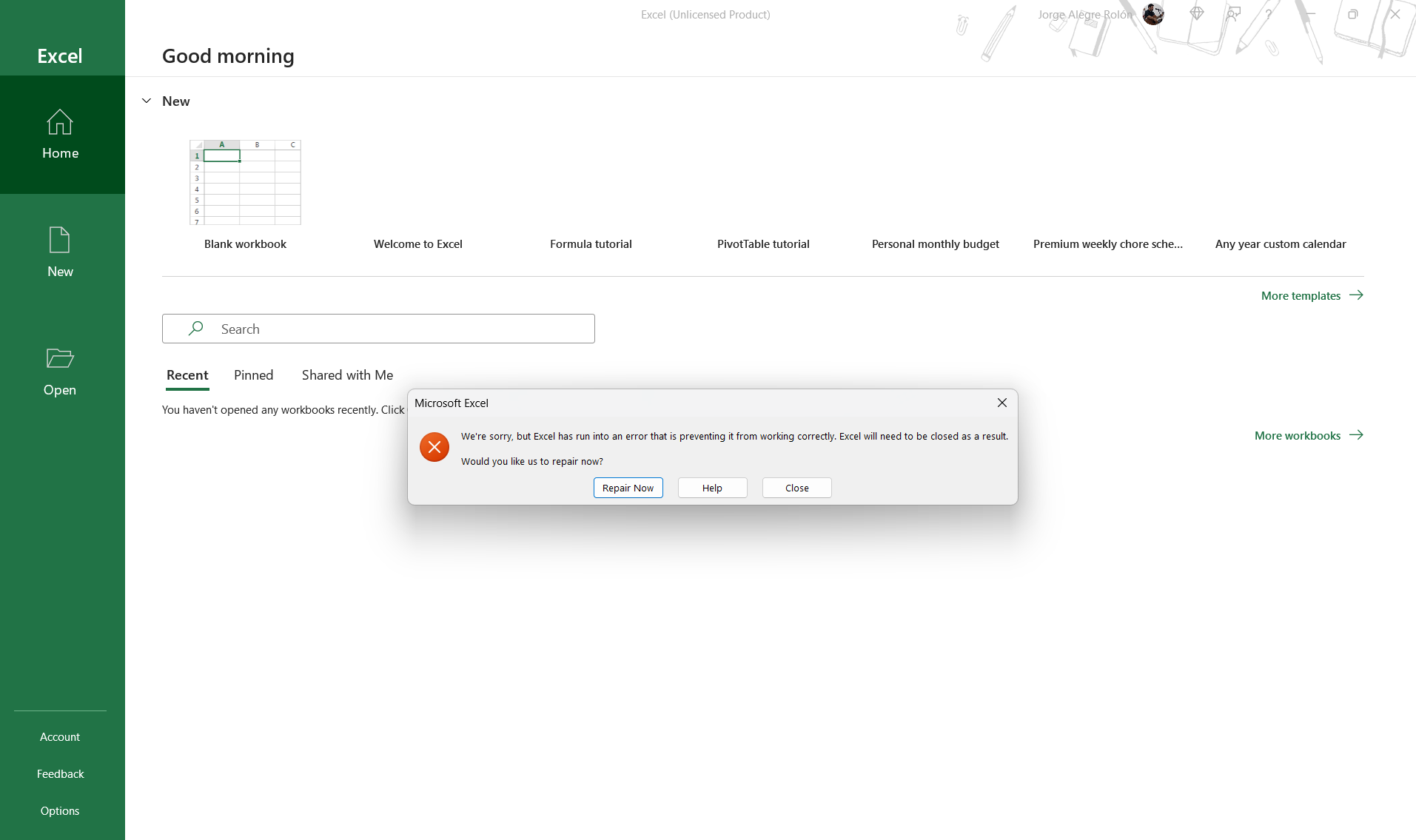Dismiss the error dialog with its X icon
1416x840 pixels.
click(1001, 403)
